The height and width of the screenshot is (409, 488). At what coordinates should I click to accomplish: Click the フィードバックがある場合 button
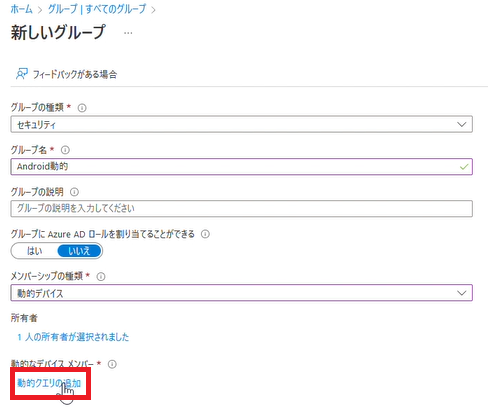coord(67,74)
